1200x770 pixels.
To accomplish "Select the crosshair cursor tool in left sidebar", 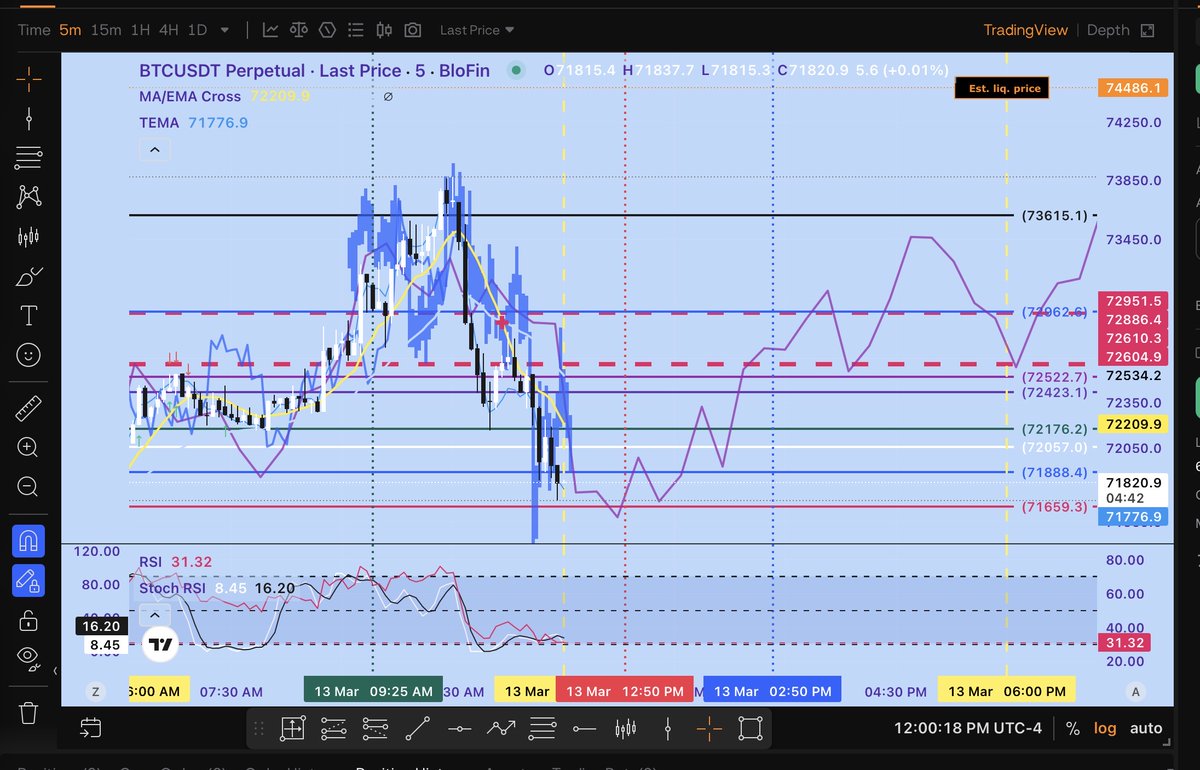I will pyautogui.click(x=28, y=77).
